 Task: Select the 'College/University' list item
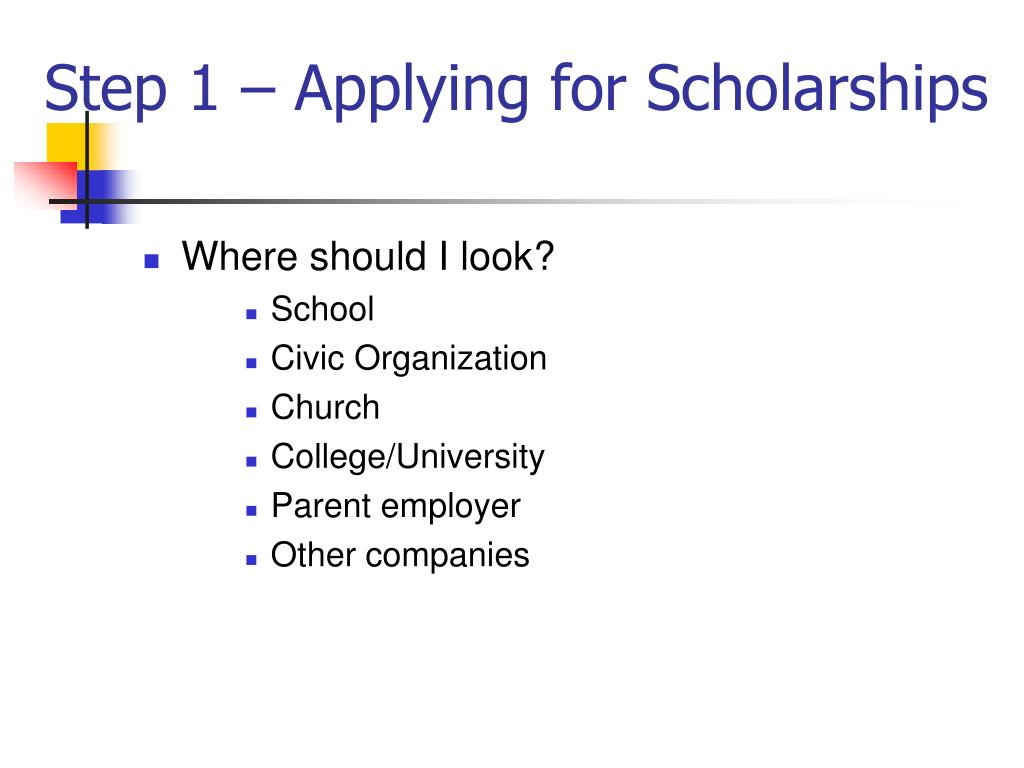[x=408, y=456]
